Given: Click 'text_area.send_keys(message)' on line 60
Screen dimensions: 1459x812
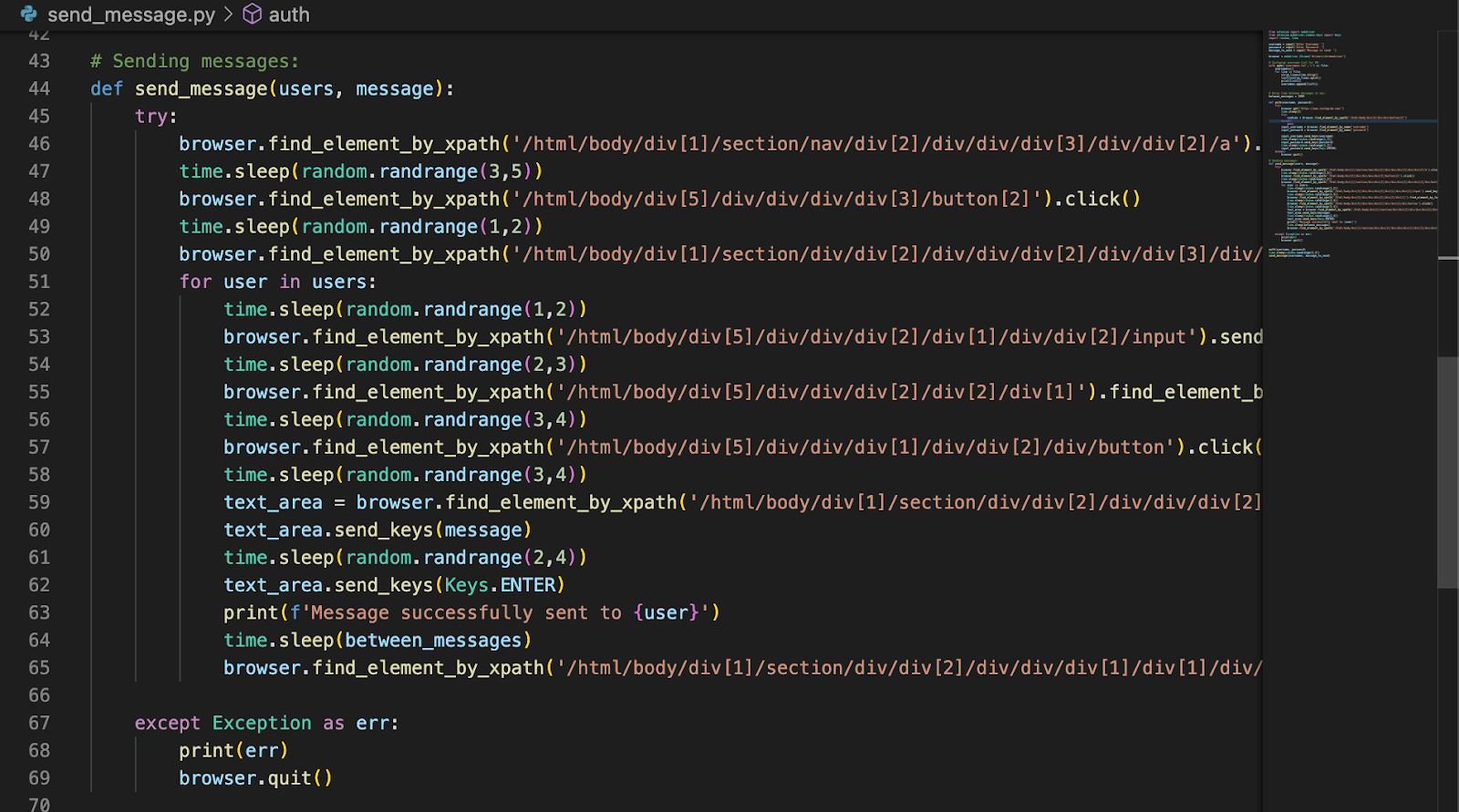Looking at the screenshot, I should (x=378, y=529).
